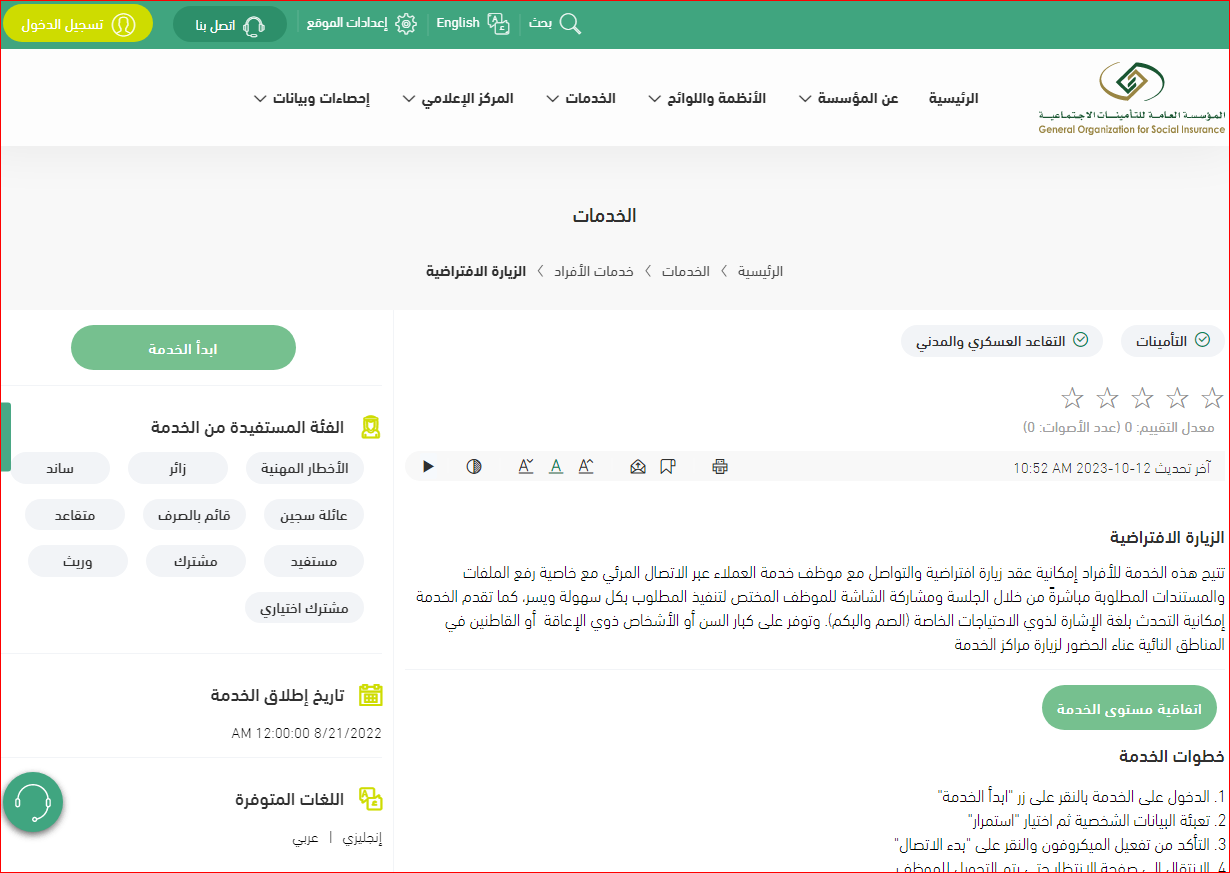Click the share by email envelope icon
The width and height of the screenshot is (1230, 873).
[x=638, y=466]
